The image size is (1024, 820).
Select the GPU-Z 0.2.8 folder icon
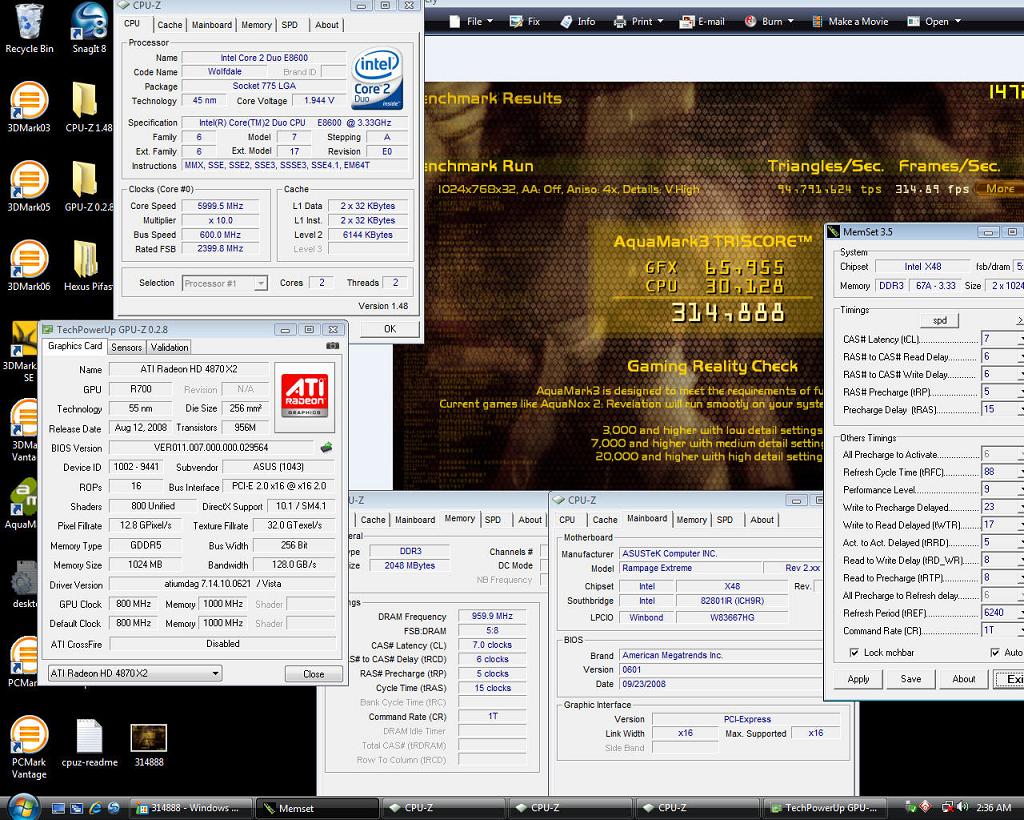[x=89, y=186]
